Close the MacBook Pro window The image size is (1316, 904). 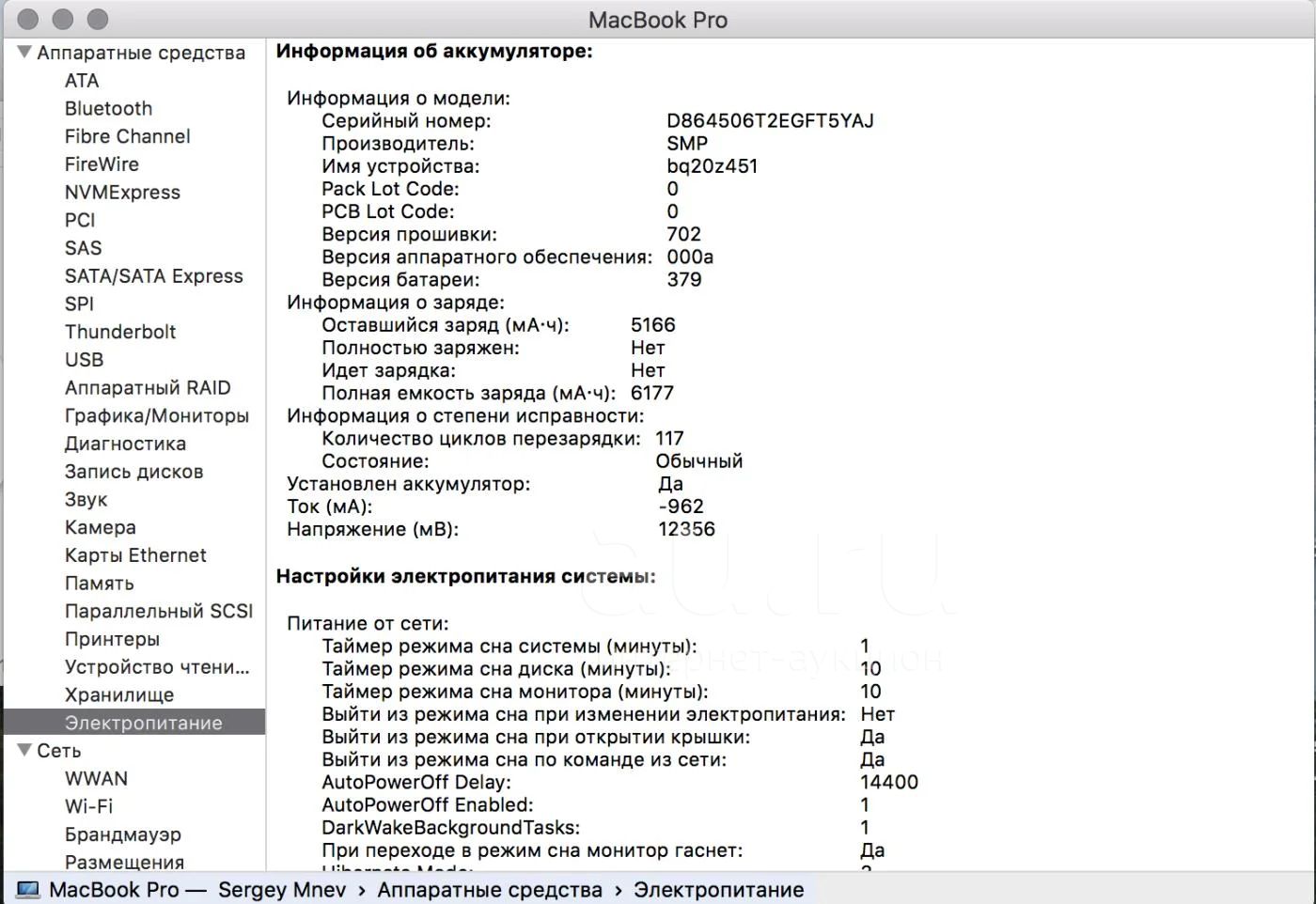28,19
